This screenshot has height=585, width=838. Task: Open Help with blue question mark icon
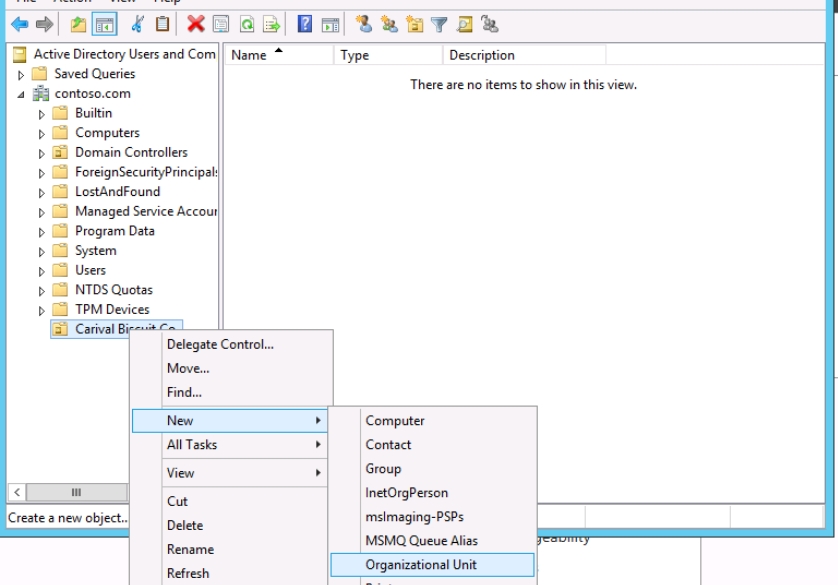coord(305,24)
